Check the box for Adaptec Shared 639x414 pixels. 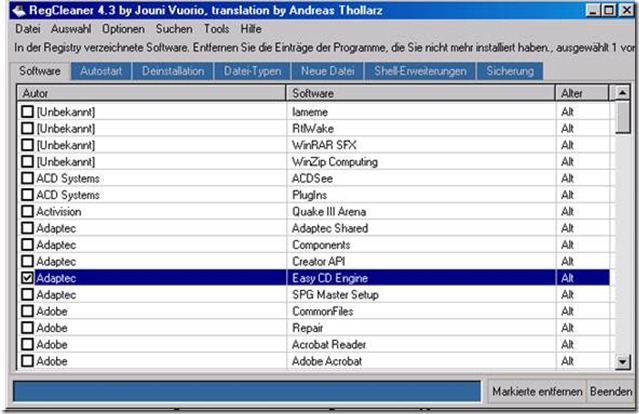point(27,228)
